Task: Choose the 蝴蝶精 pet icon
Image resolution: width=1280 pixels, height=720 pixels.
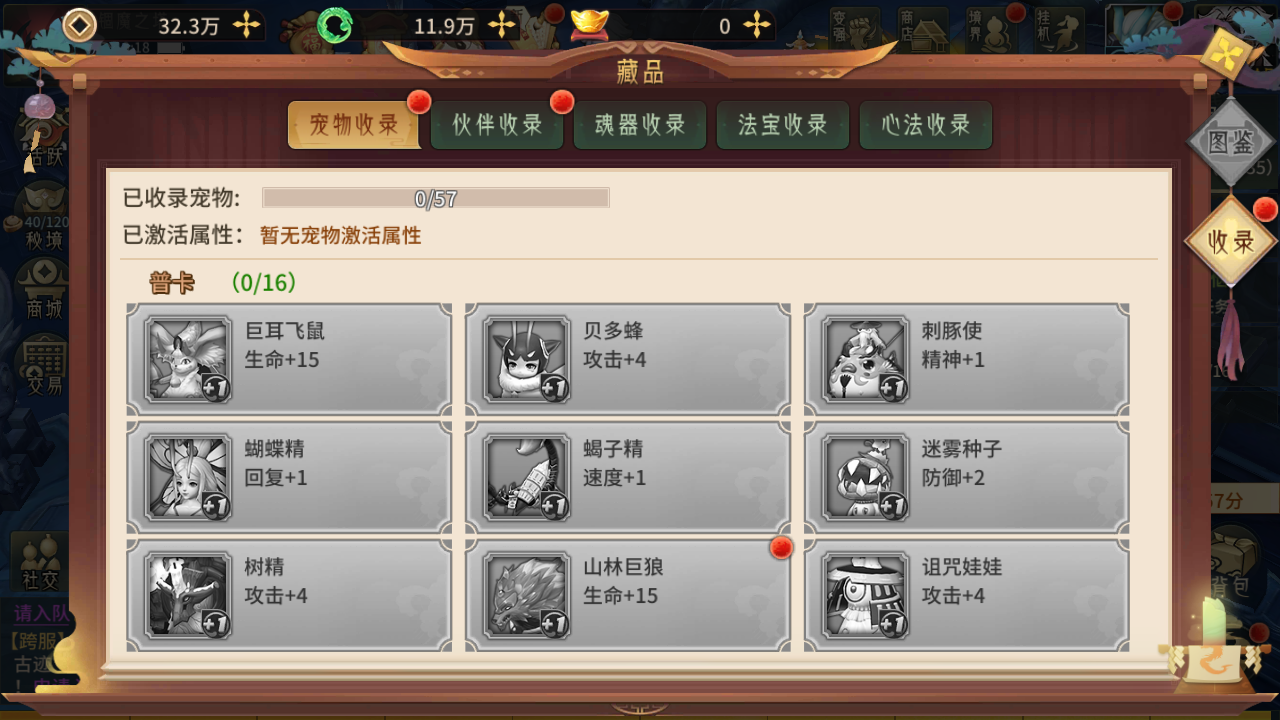Action: 188,478
